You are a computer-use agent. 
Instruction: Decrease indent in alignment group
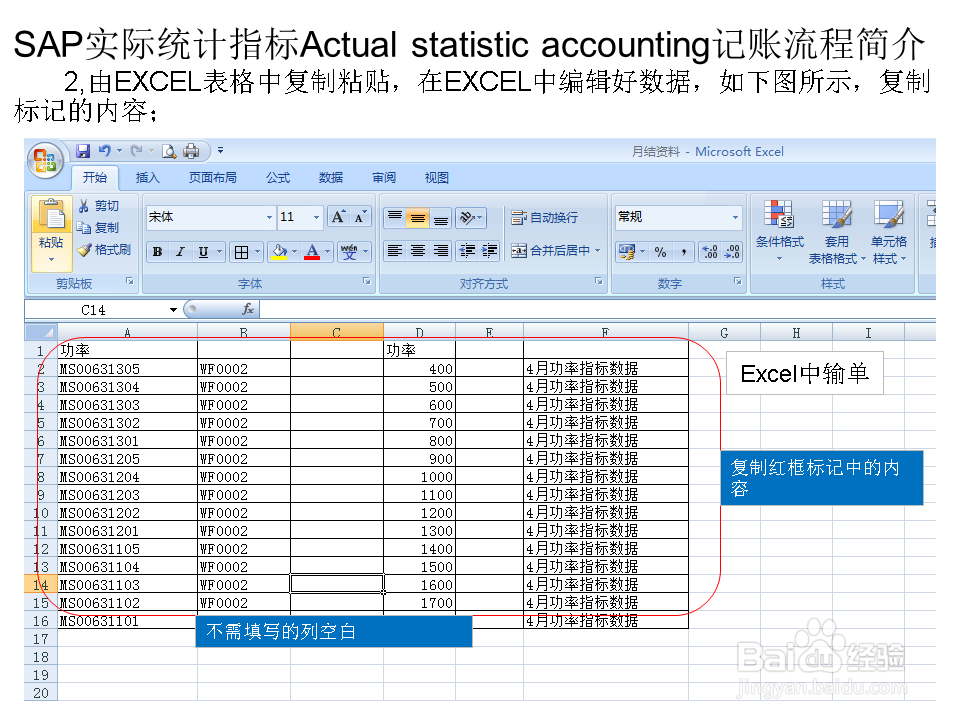[x=467, y=250]
